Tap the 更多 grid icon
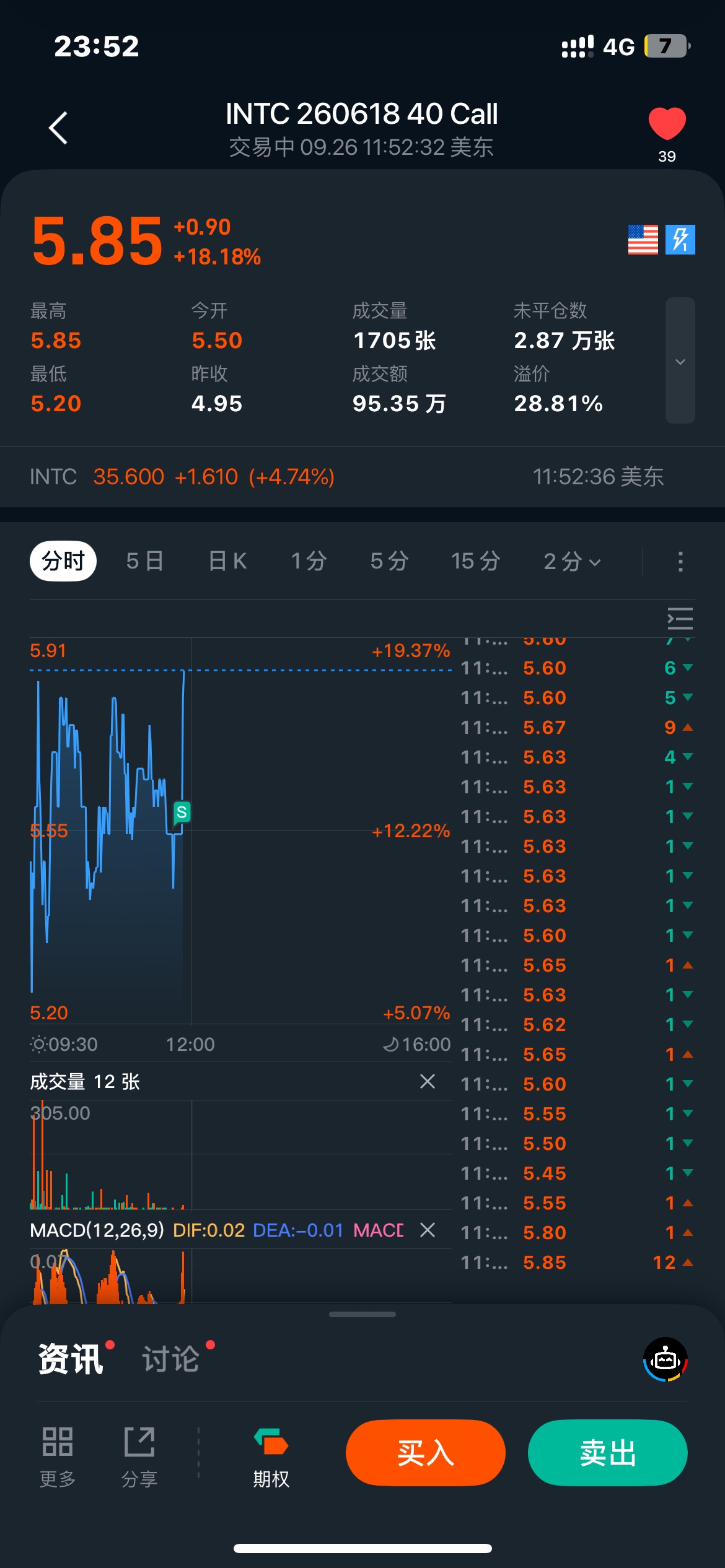This screenshot has width=725, height=1568. point(58,1443)
